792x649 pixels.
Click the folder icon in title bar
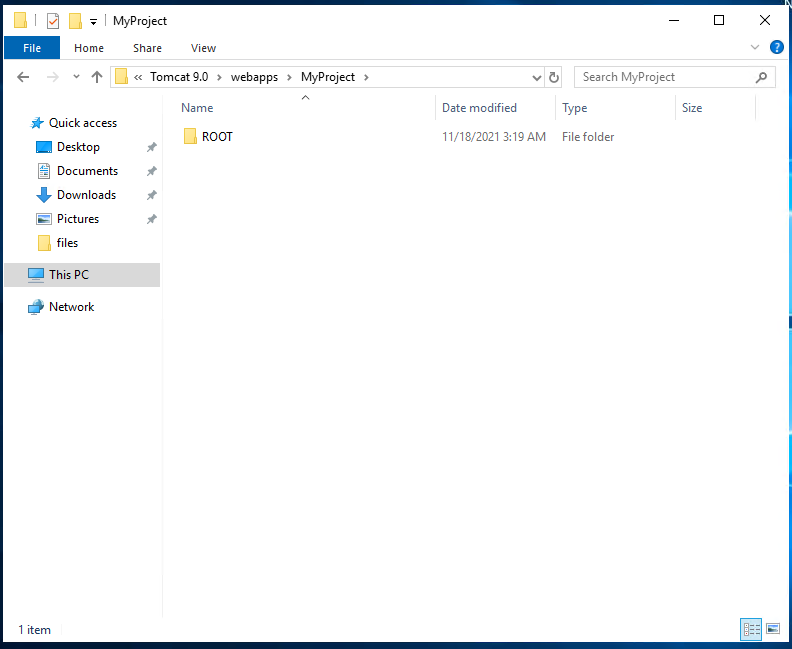pos(20,20)
